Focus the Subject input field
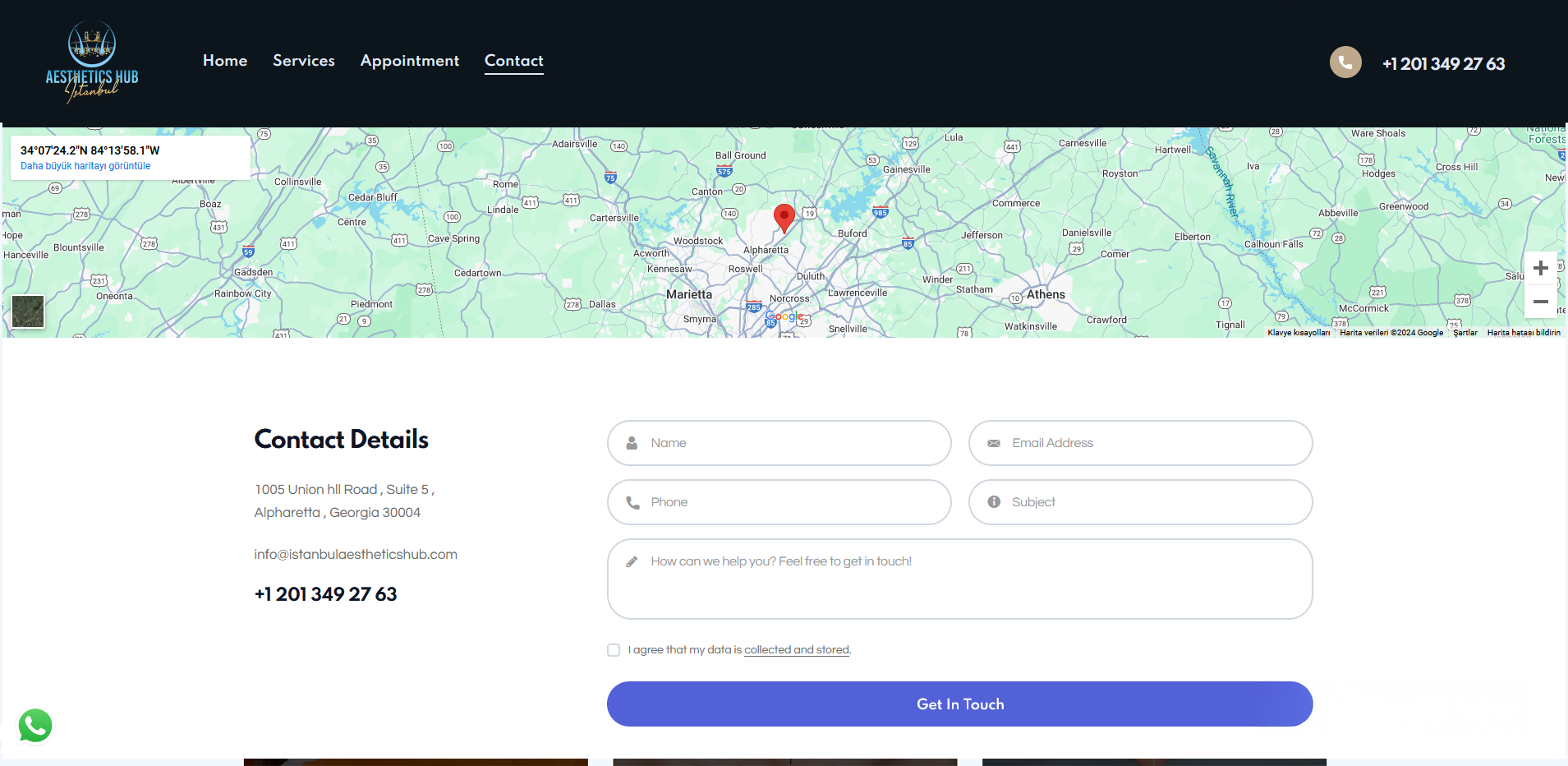This screenshot has height=766, width=1568. [1140, 502]
